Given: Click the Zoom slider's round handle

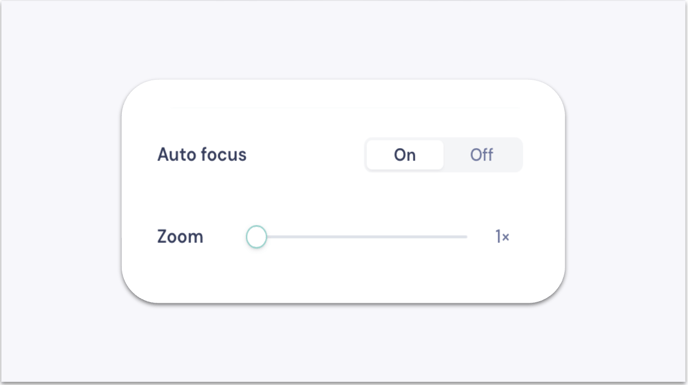Looking at the screenshot, I should (257, 237).
